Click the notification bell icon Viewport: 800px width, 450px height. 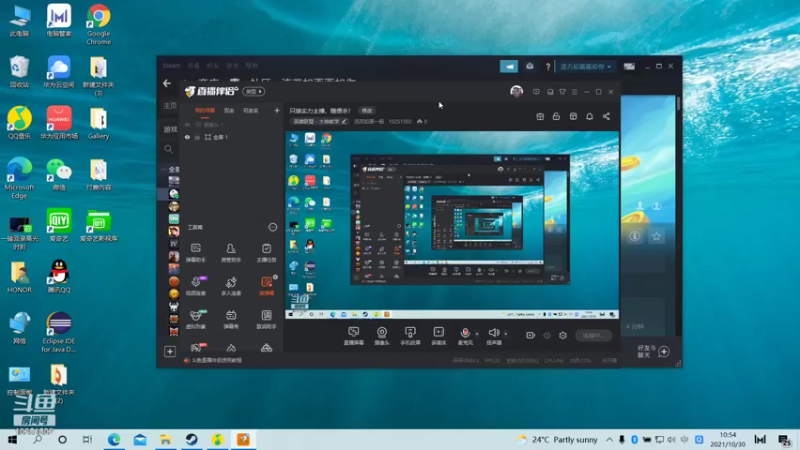click(589, 116)
